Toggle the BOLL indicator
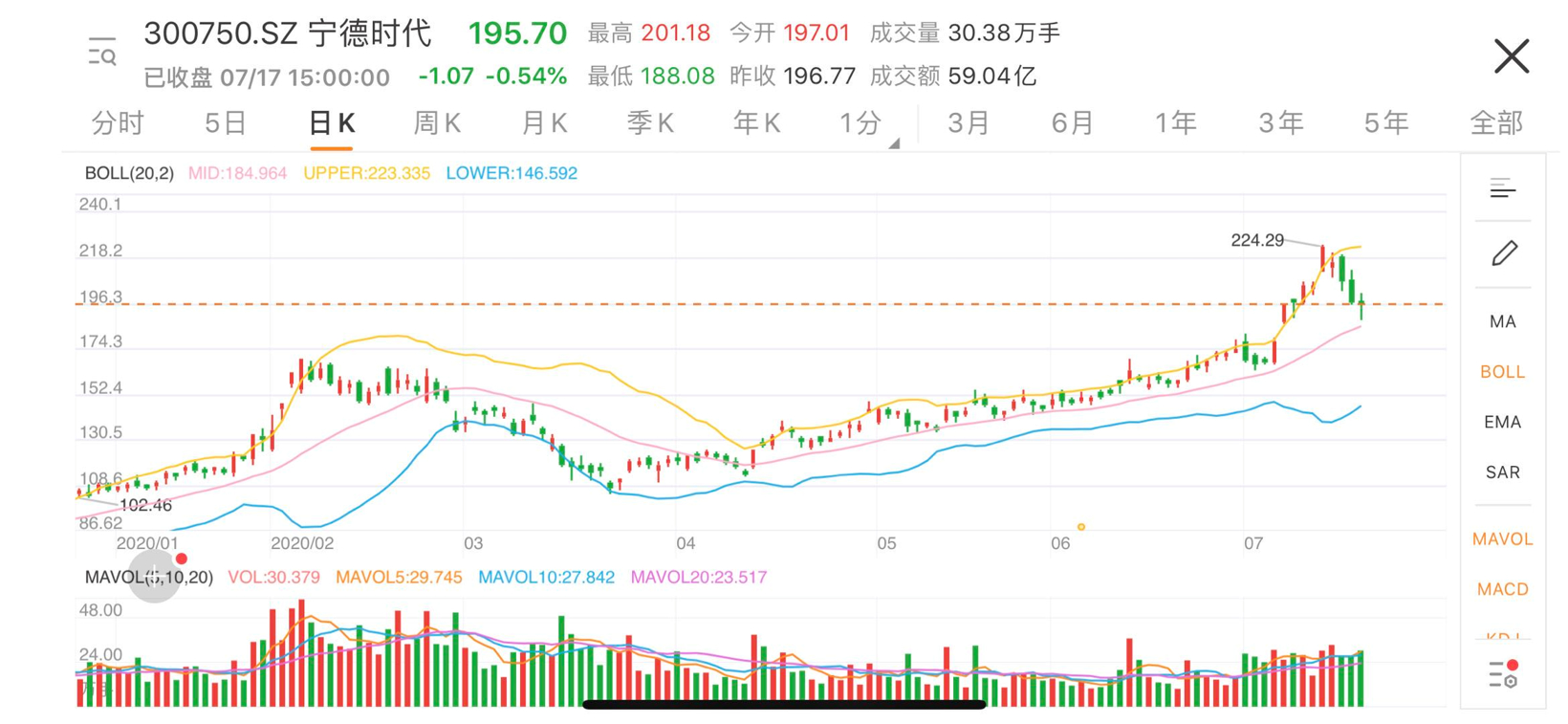Viewport: 1568px width, 724px height. pyautogui.click(x=1503, y=372)
